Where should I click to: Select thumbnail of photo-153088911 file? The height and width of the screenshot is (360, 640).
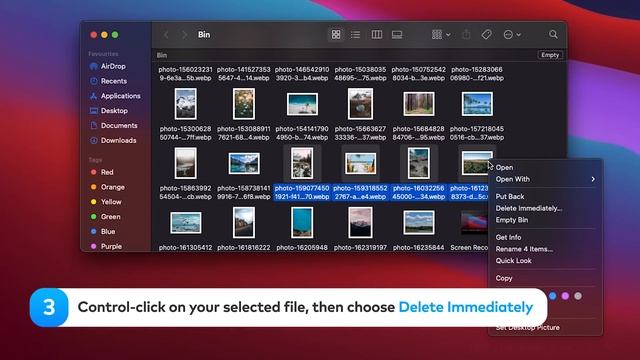[244, 104]
